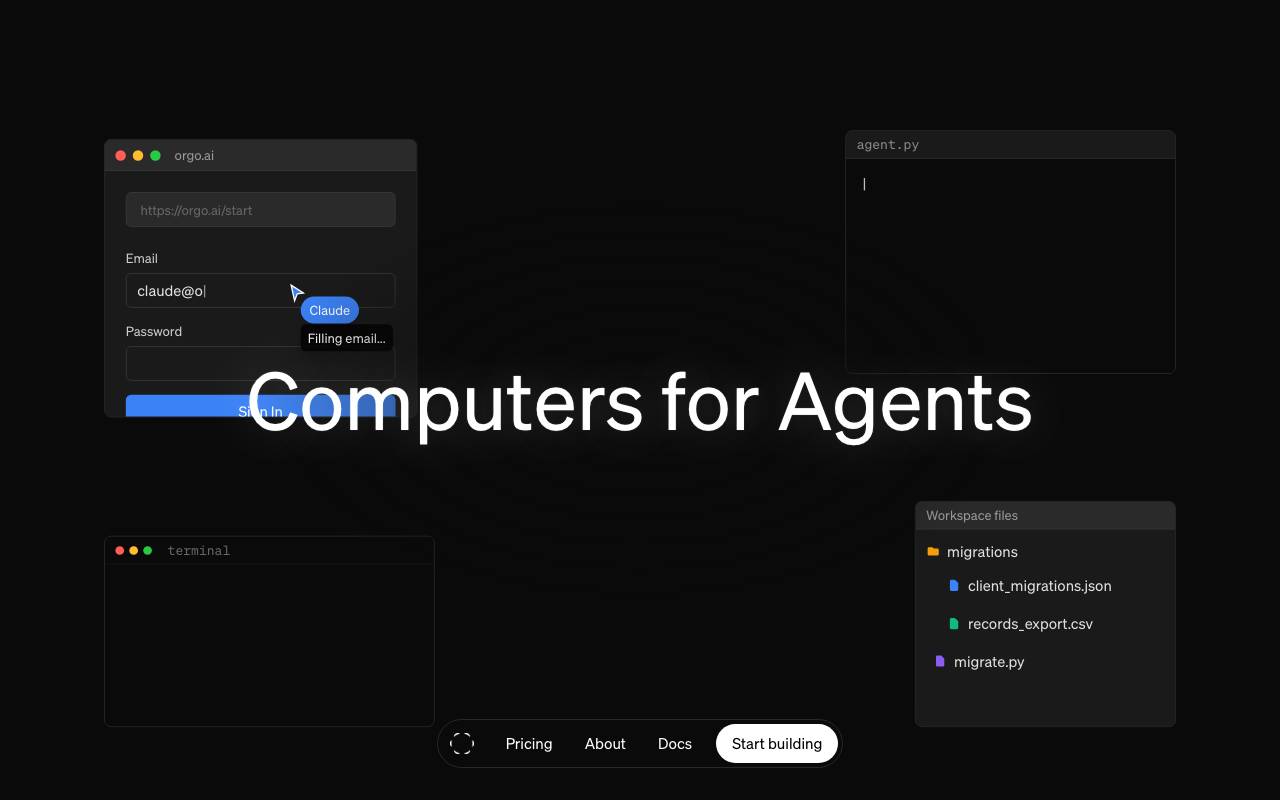
Task: Click the orgo.ai window title text
Action: coord(194,156)
